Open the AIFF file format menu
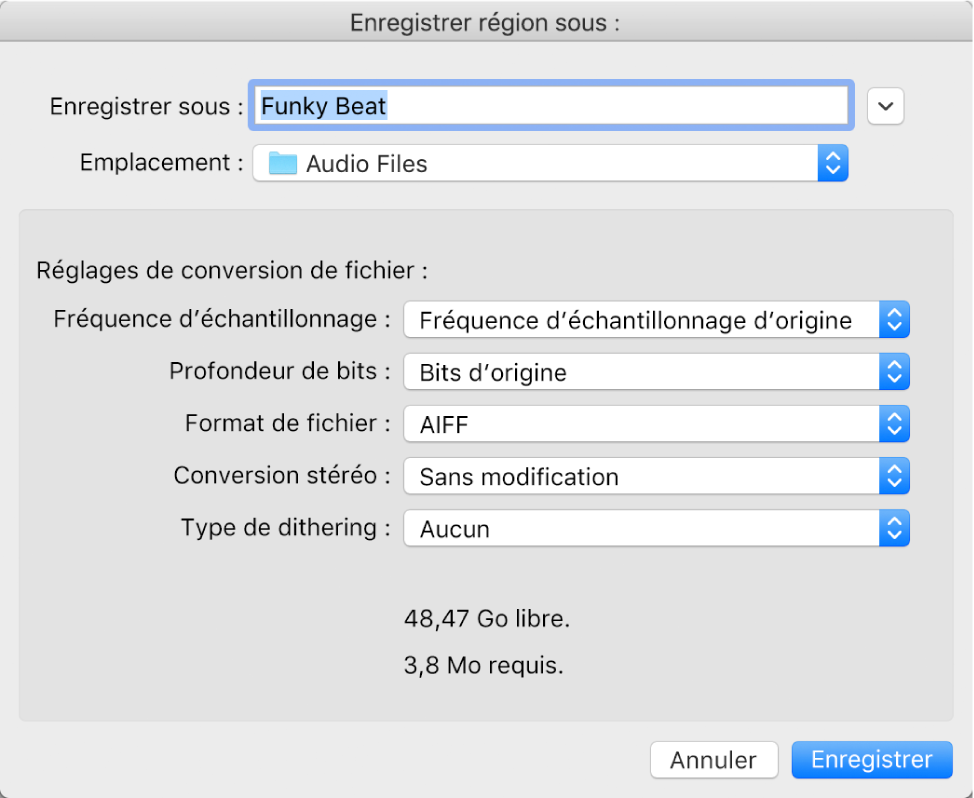The width and height of the screenshot is (974, 798). click(x=640, y=425)
